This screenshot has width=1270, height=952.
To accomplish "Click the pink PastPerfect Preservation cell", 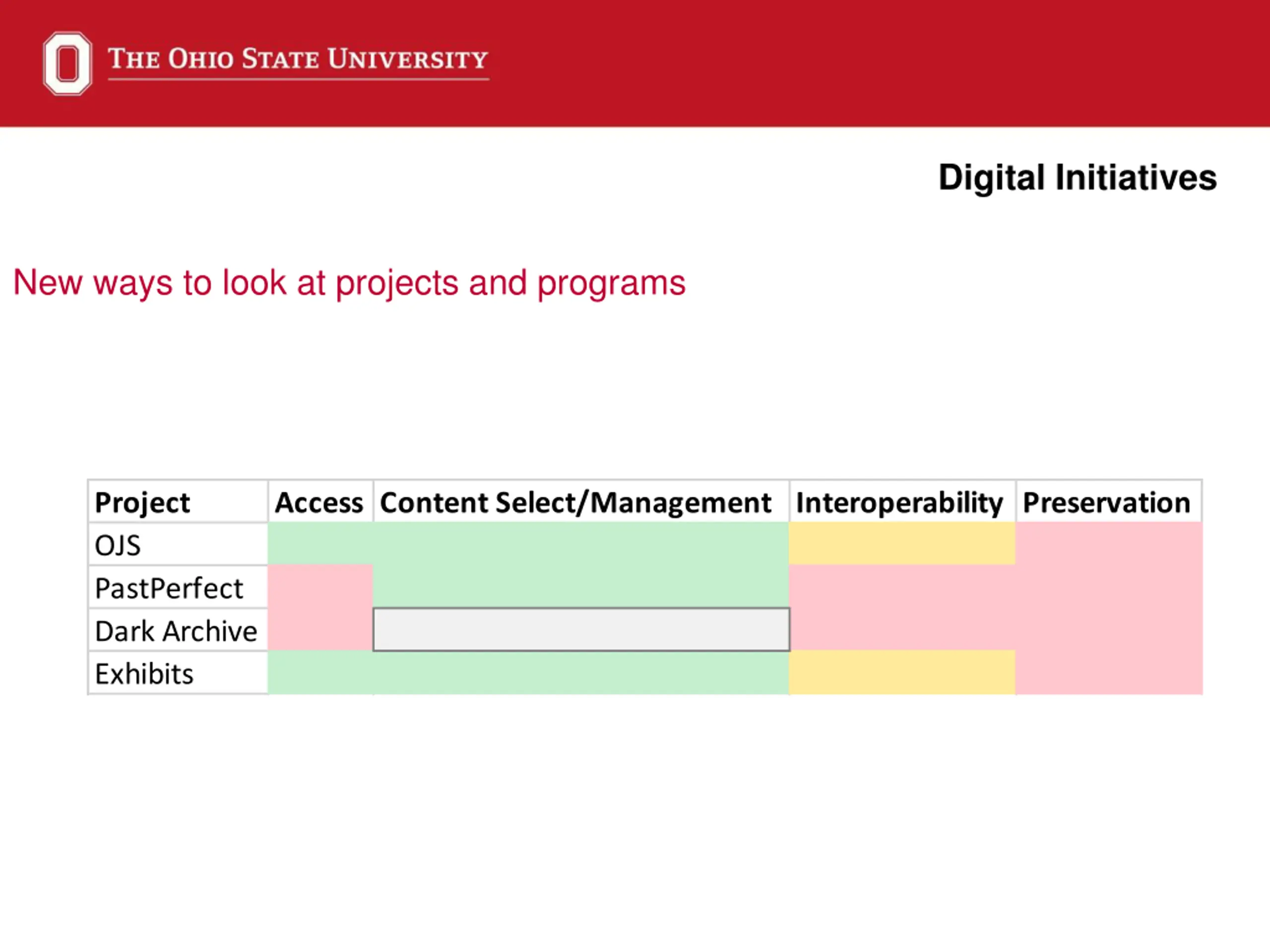I will [x=1109, y=587].
